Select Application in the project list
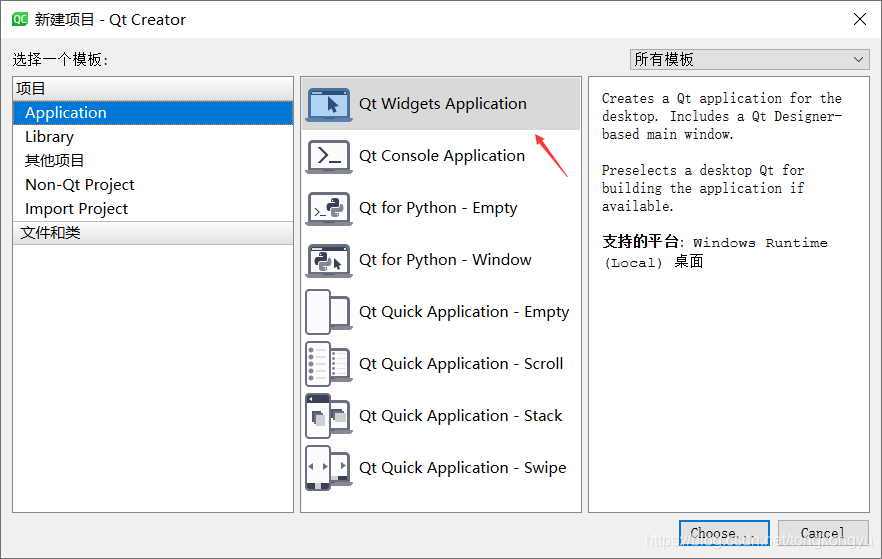This screenshot has height=559, width=882. coord(153,112)
